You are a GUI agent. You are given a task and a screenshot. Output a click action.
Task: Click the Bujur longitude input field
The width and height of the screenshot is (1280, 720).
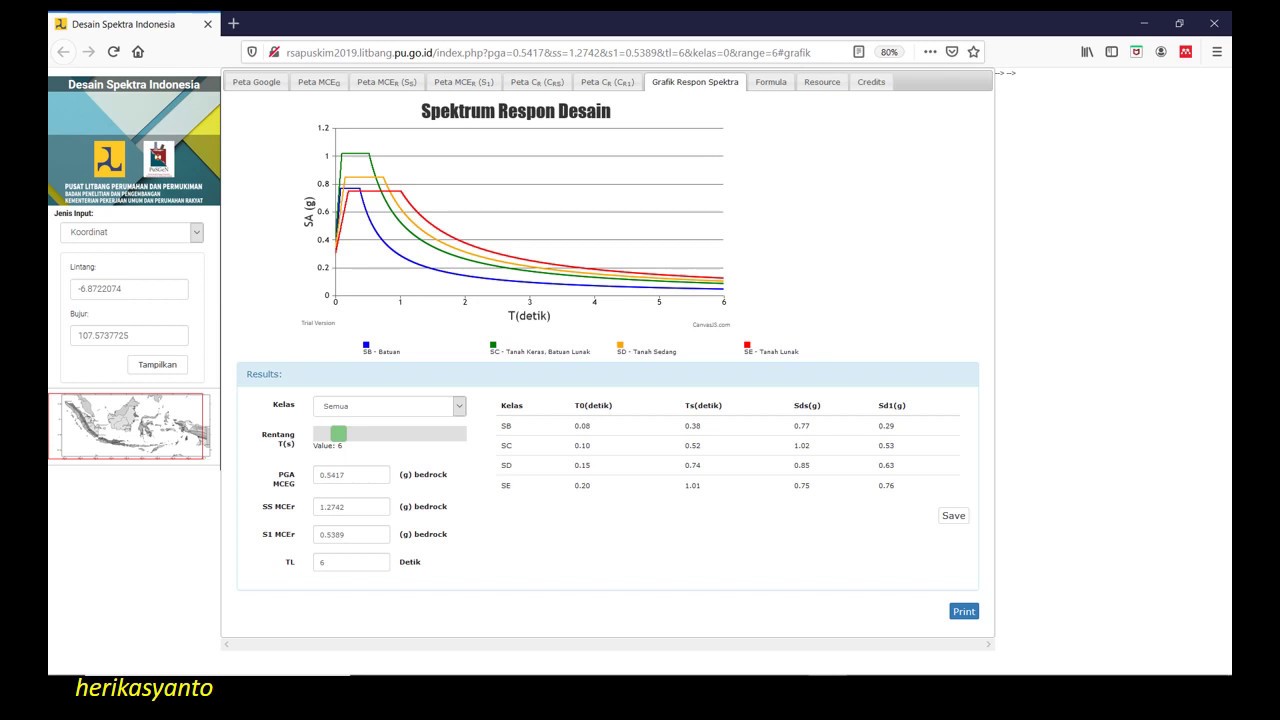click(129, 336)
